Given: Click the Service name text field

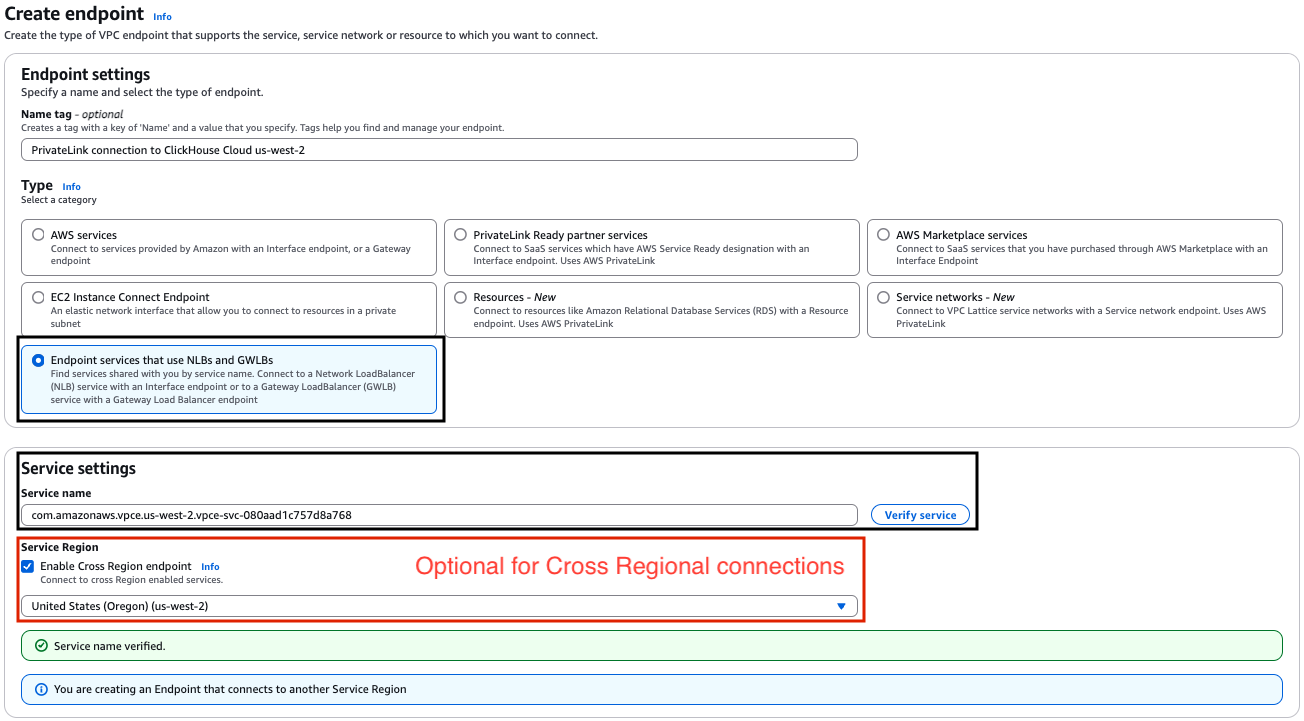Looking at the screenshot, I should point(440,514).
